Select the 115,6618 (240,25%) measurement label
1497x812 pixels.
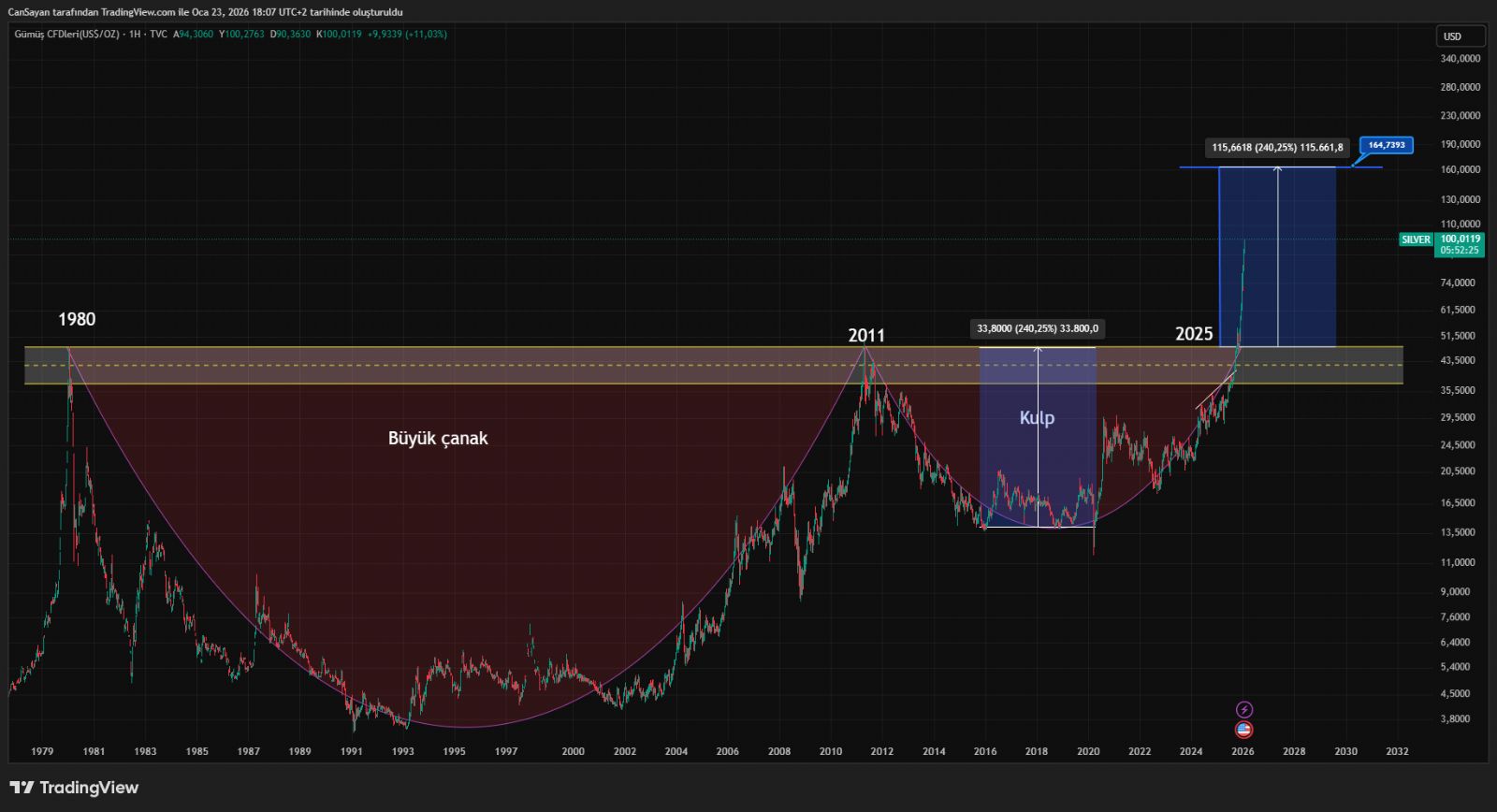pos(1277,148)
